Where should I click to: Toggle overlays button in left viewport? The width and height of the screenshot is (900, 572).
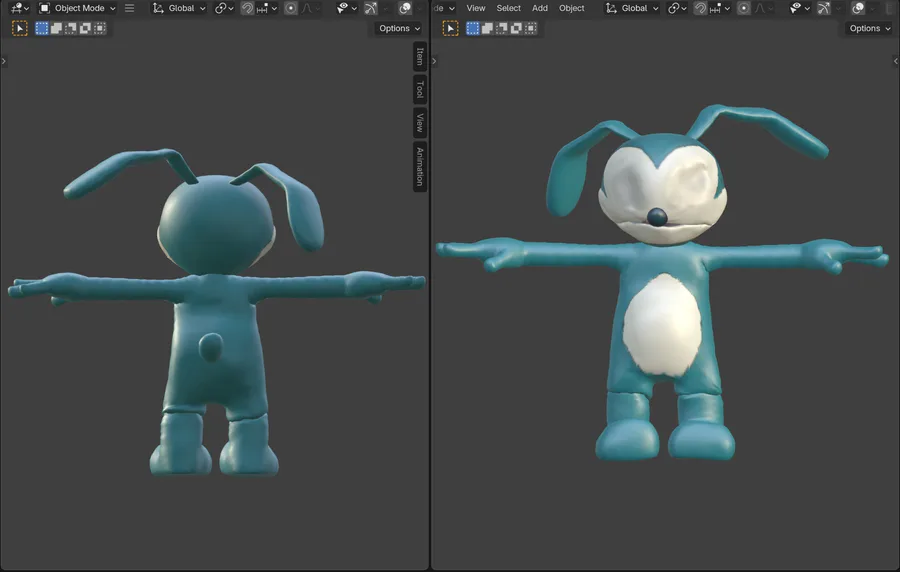[405, 8]
